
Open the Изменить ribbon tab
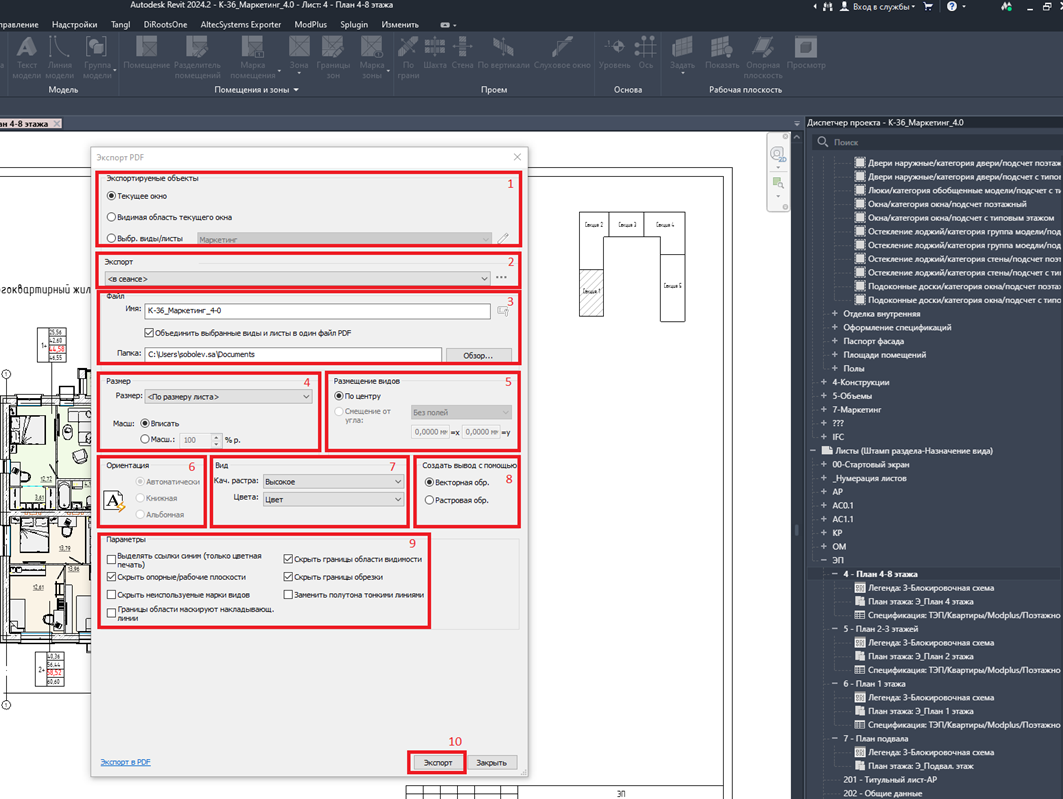[x=400, y=24]
